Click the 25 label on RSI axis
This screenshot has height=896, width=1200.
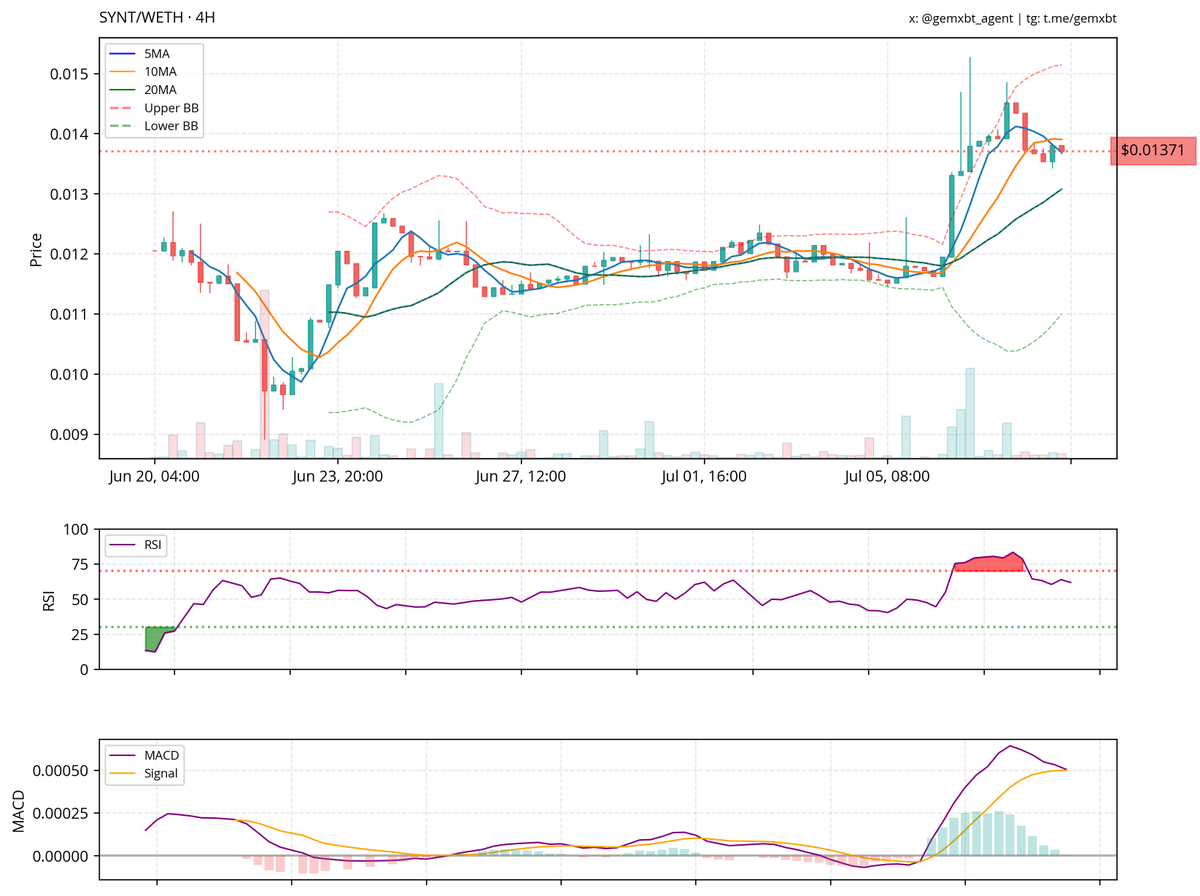tap(80, 634)
